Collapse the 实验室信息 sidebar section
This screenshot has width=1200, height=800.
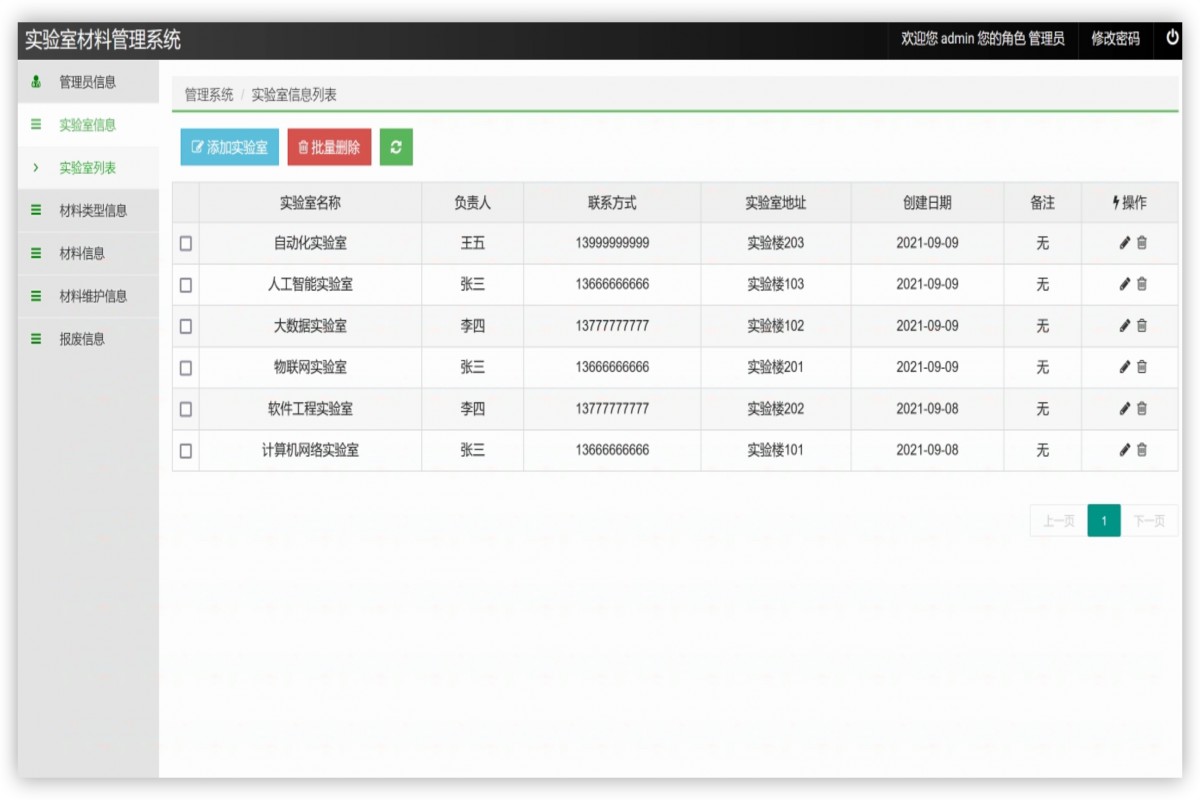click(87, 125)
